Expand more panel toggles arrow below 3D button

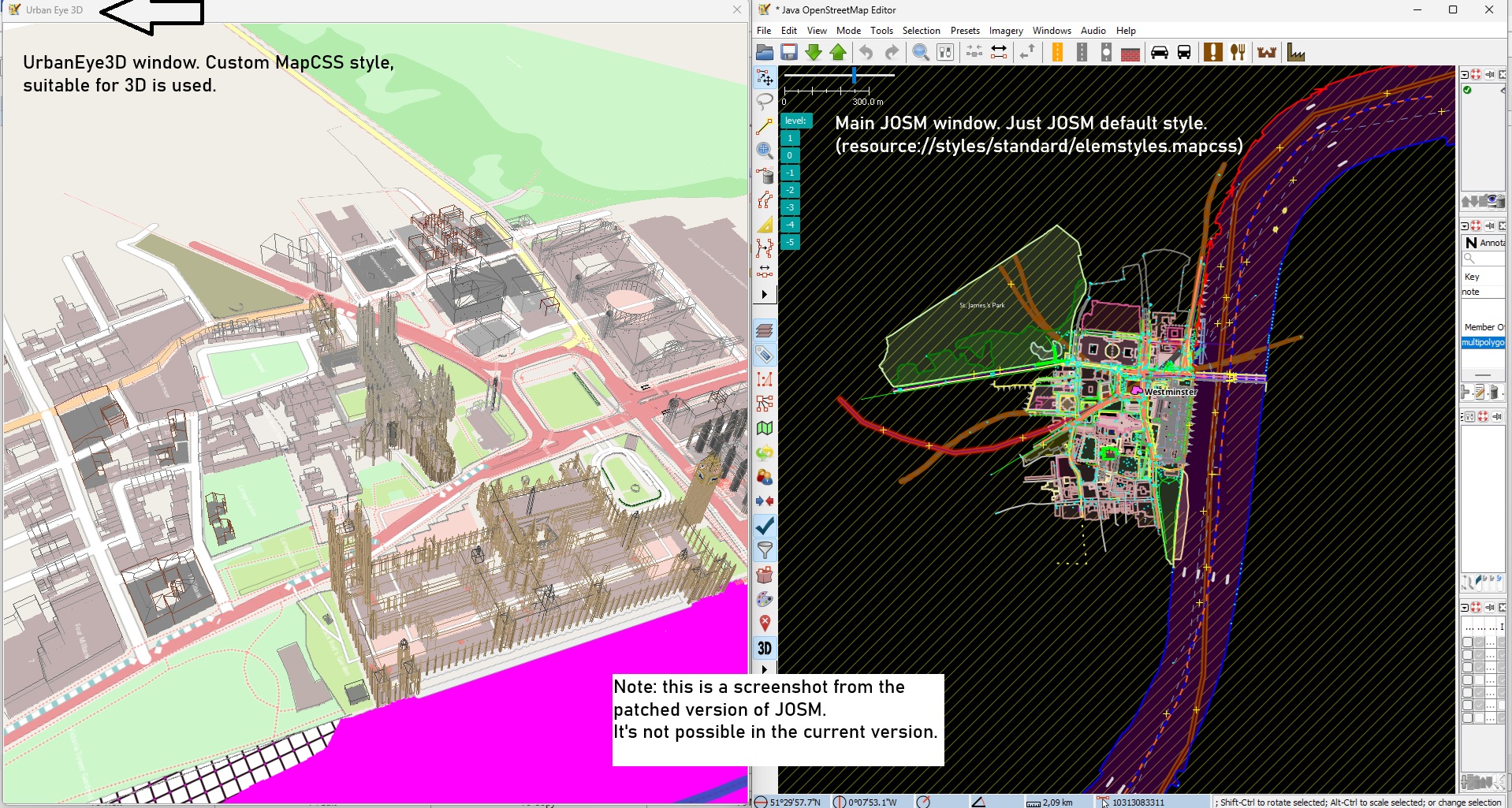point(765,668)
